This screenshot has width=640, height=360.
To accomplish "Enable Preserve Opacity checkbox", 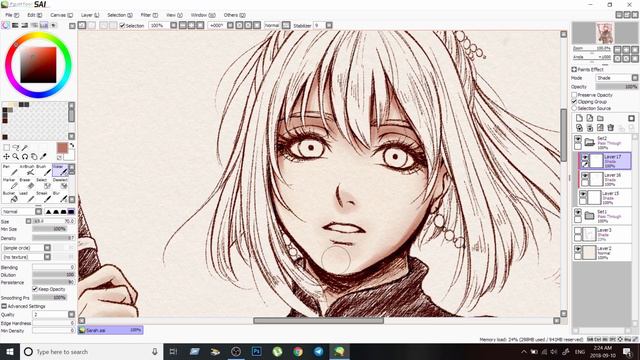I will tap(574, 95).
